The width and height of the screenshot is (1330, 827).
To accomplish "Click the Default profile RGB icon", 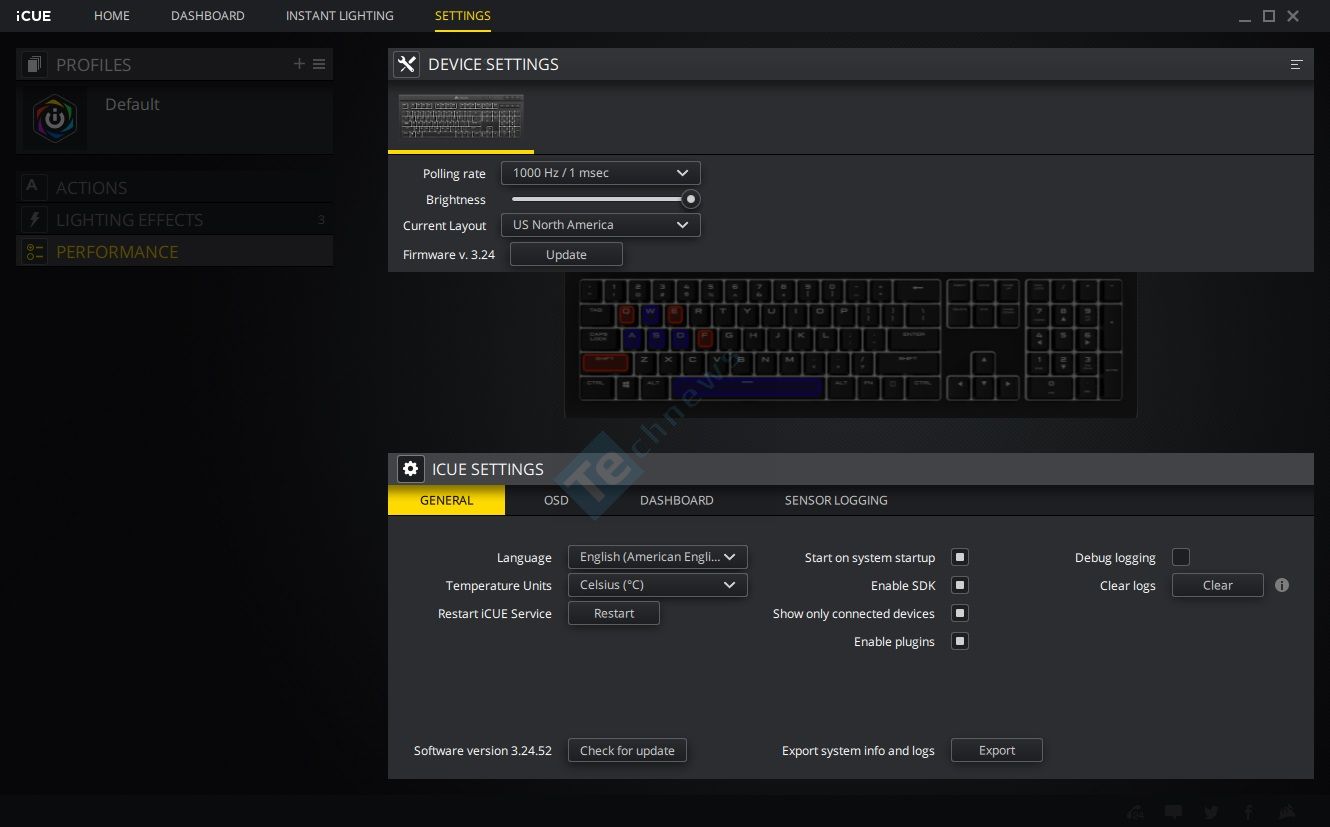I will tap(55, 119).
